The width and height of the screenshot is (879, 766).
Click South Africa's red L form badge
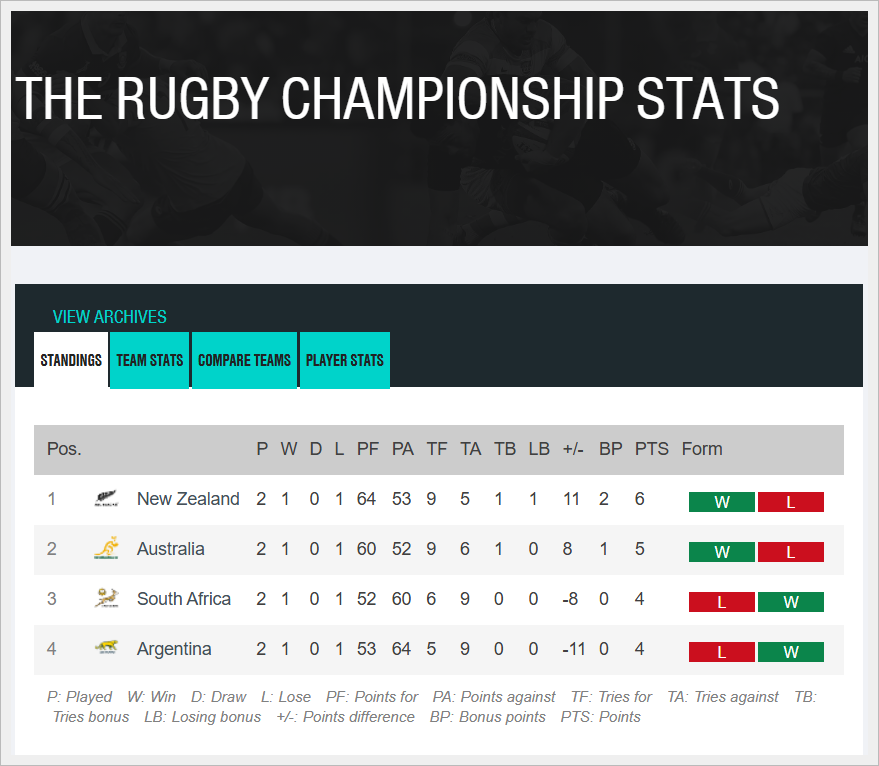coord(722,602)
